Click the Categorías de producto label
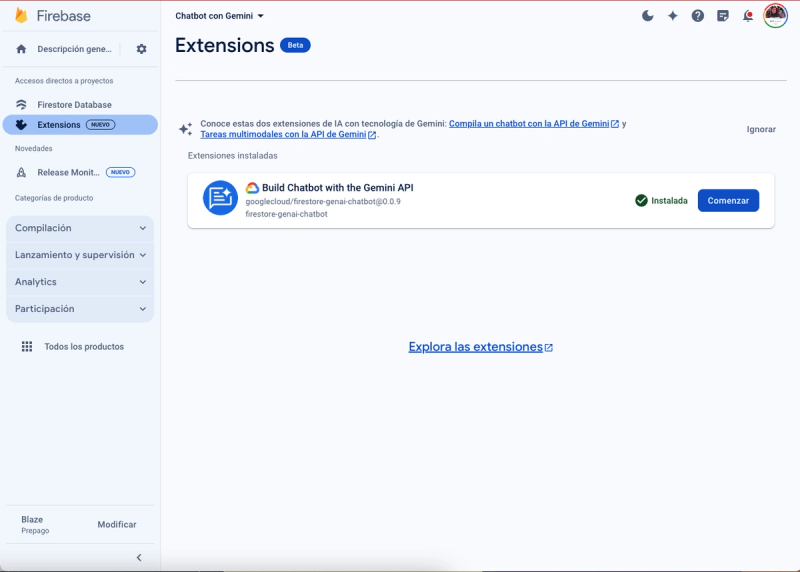 pos(54,198)
